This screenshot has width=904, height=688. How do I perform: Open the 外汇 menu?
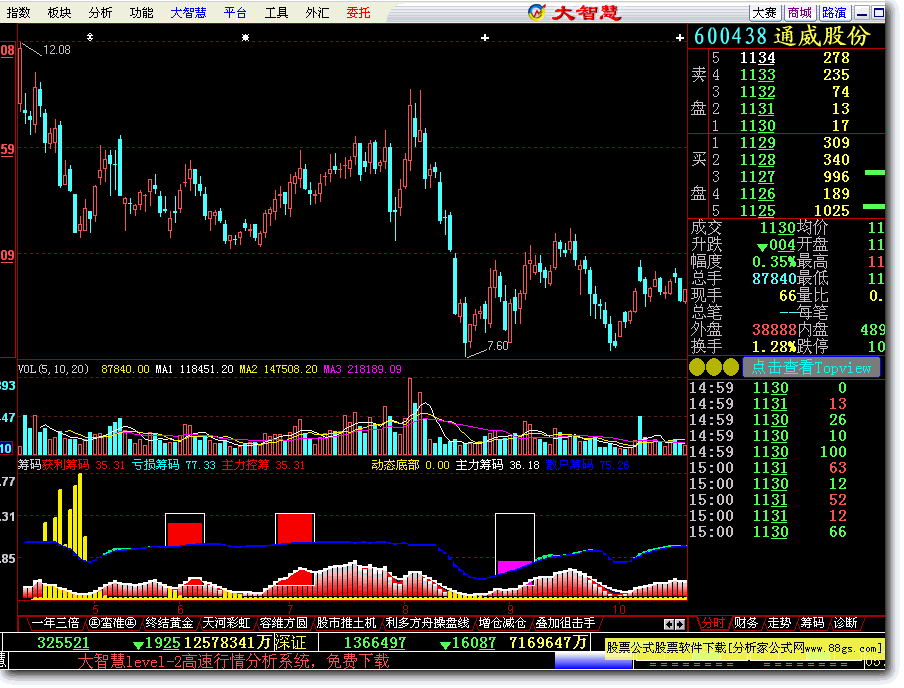[x=317, y=12]
